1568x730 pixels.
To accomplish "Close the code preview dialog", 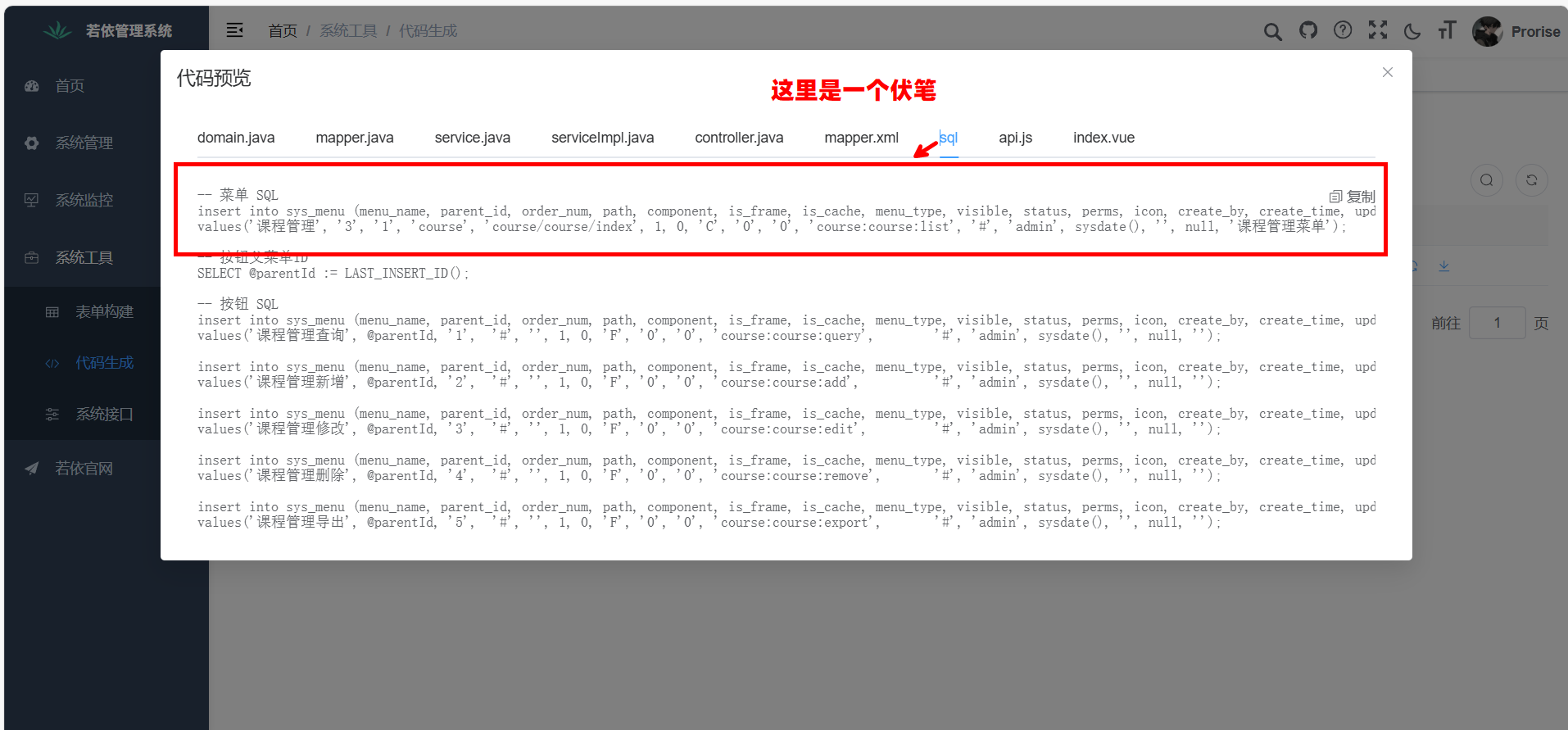I will point(1388,72).
